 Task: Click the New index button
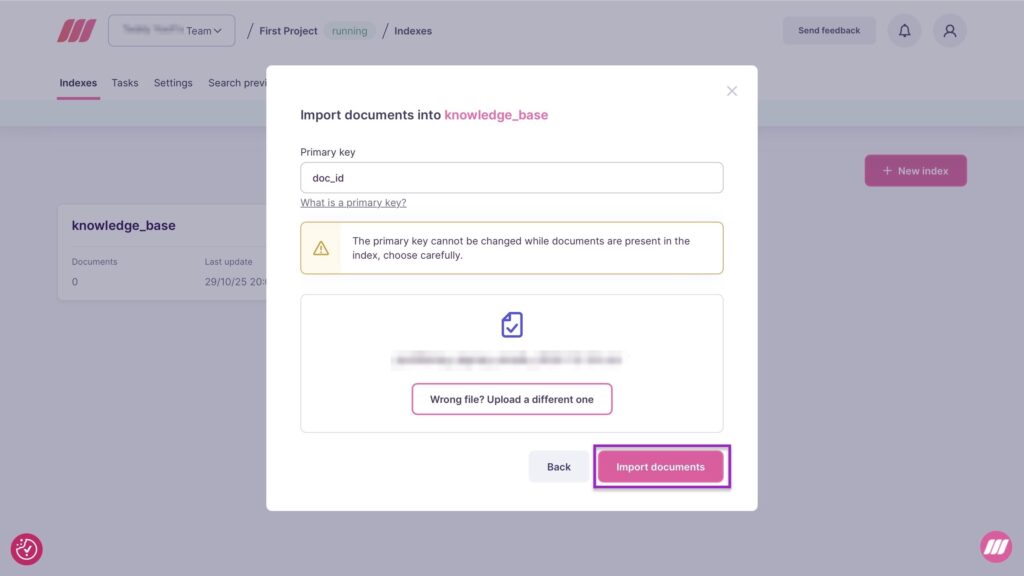tap(915, 170)
